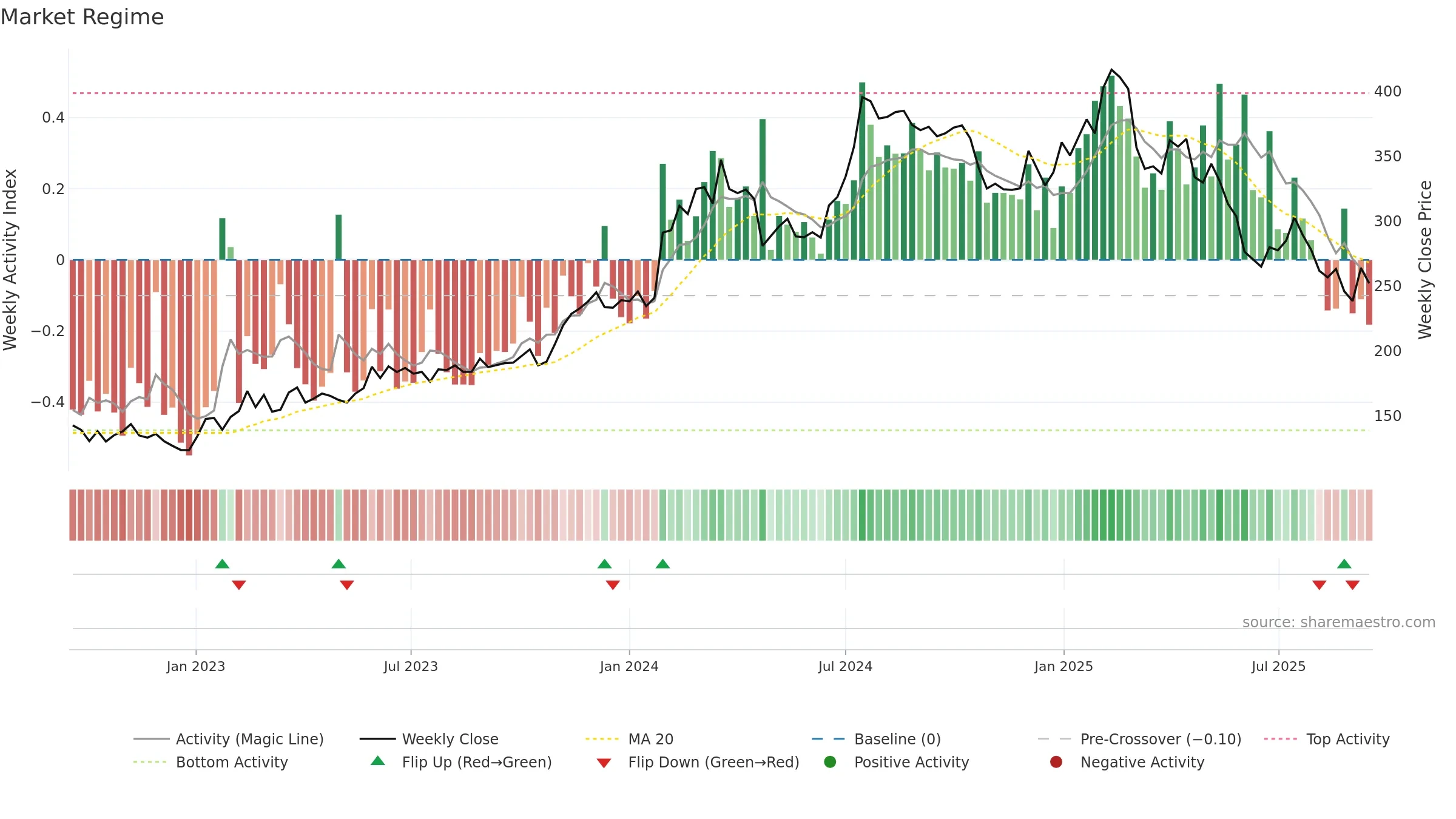This screenshot has height=819, width=1456.
Task: Click the Weekly Activity Index axis title
Action: click(x=10, y=260)
